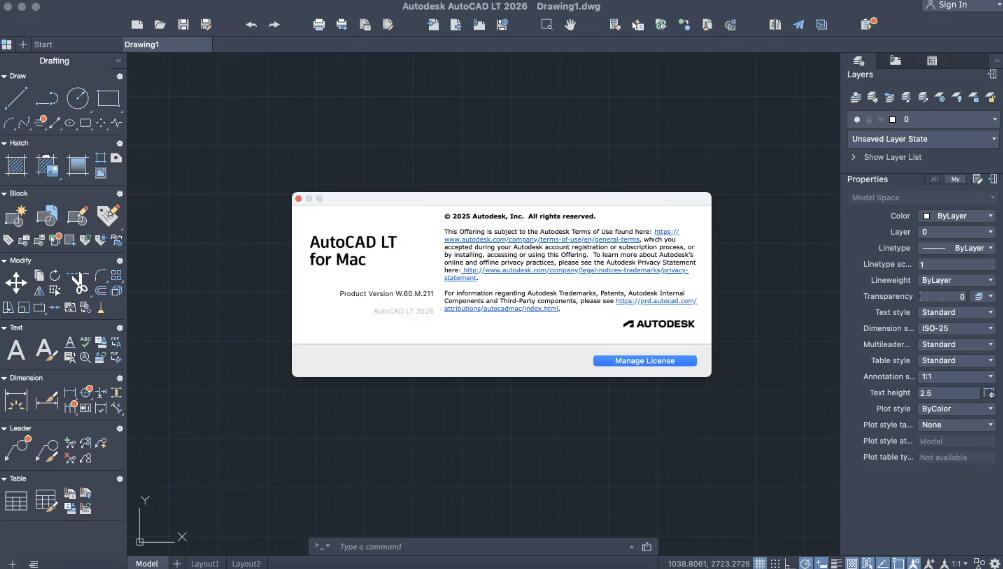Viewport: 1003px width, 569px height.
Task: Click the Share paper plane icon
Action: [x=798, y=25]
